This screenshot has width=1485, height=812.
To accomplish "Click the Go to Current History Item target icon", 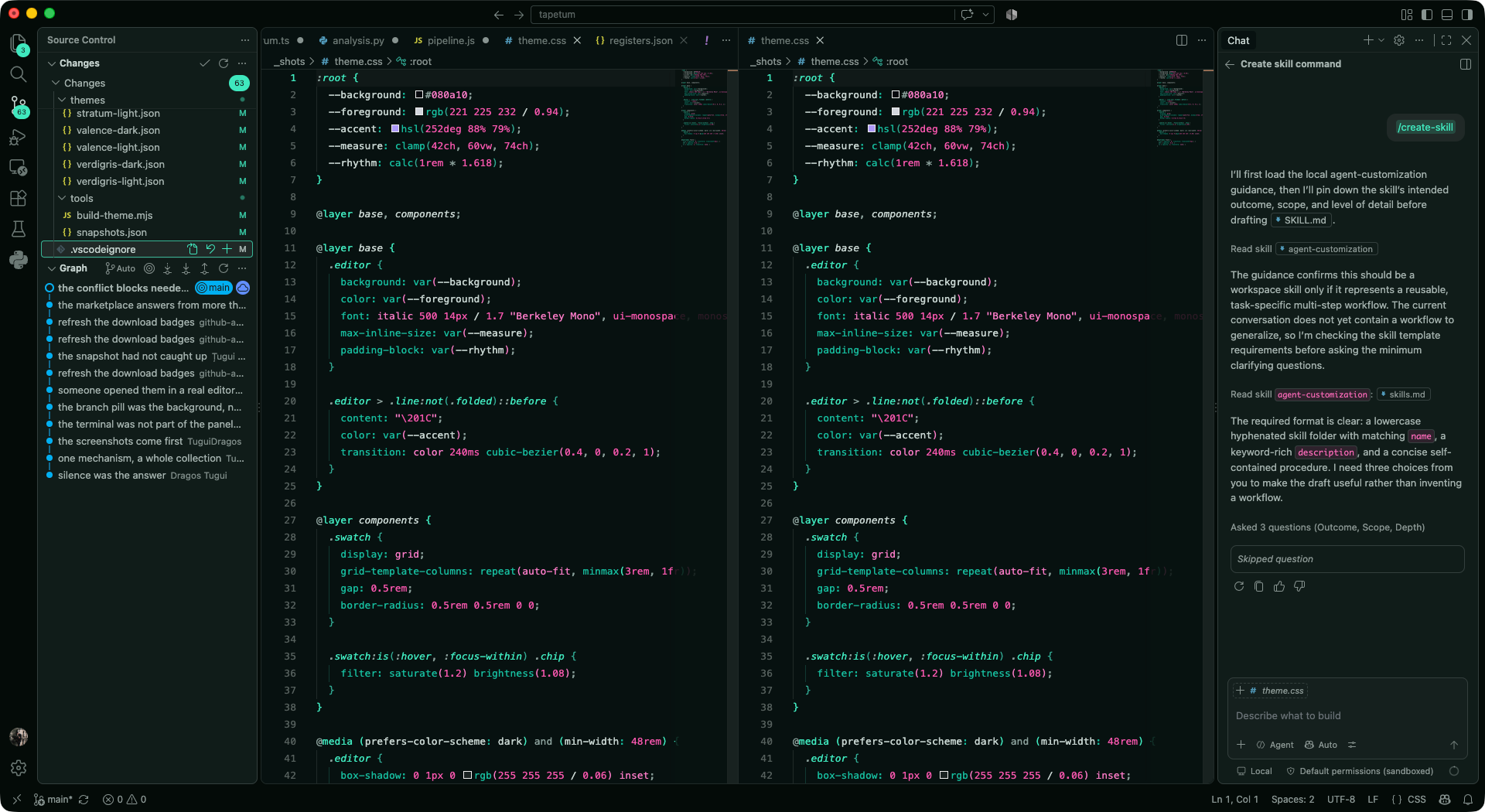I will tap(149, 268).
